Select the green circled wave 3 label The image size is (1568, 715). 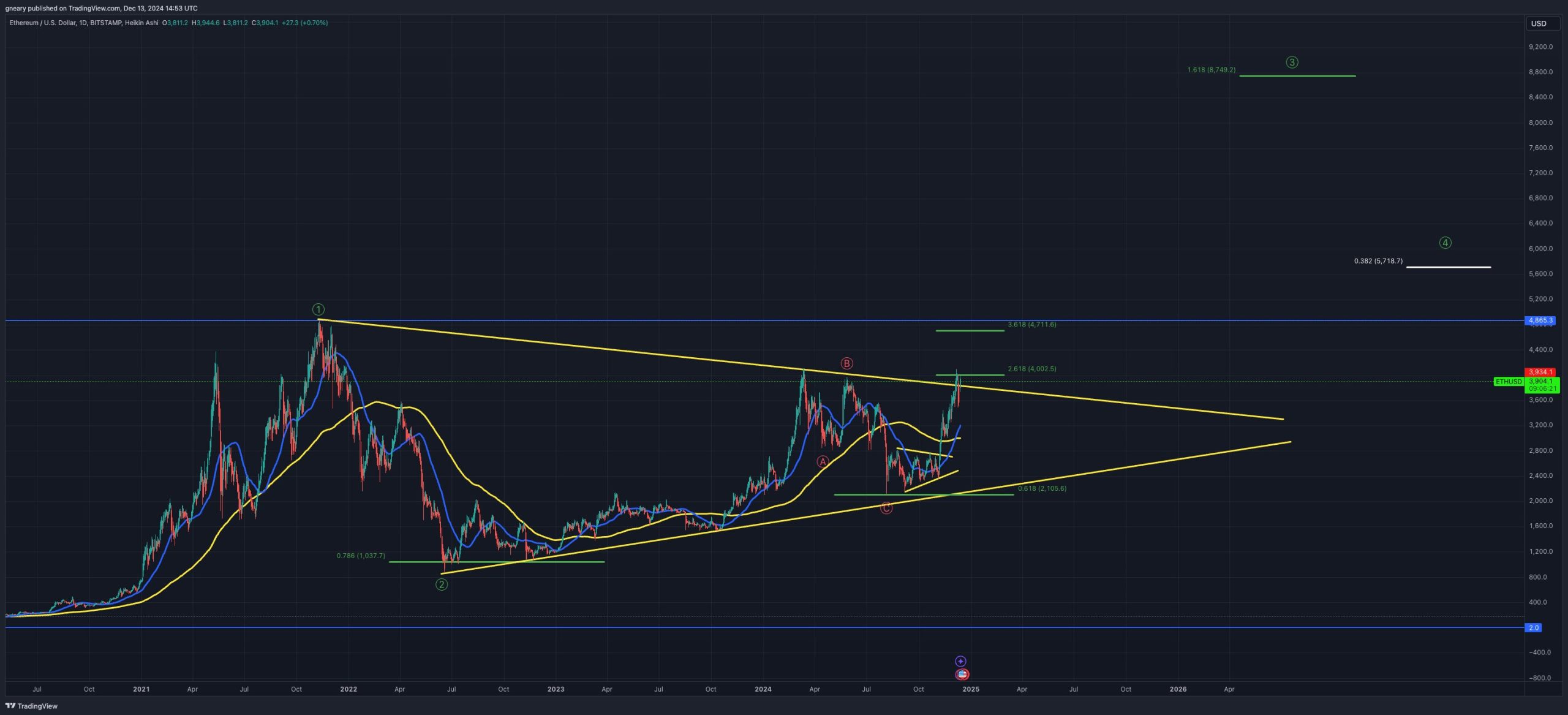pos(1292,62)
